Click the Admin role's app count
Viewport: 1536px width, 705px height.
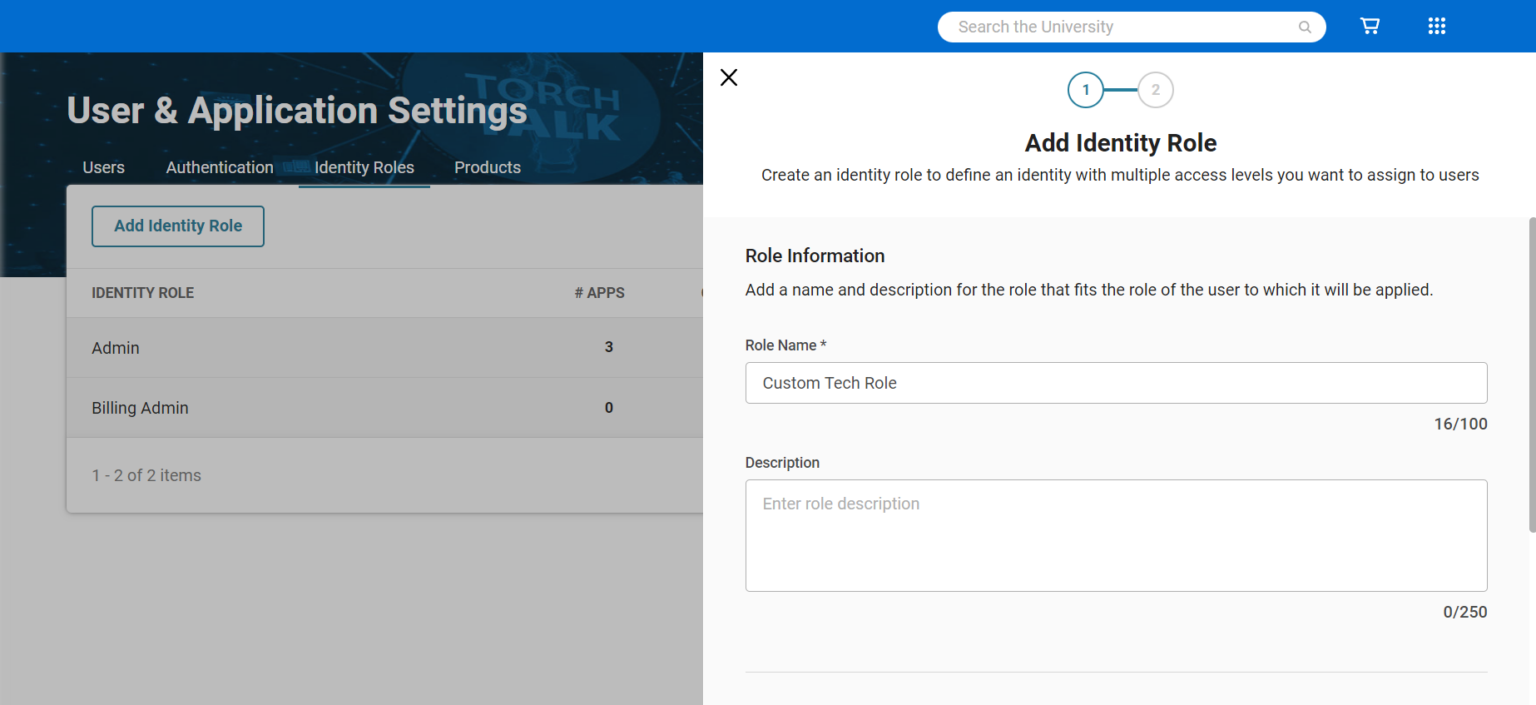(x=609, y=347)
